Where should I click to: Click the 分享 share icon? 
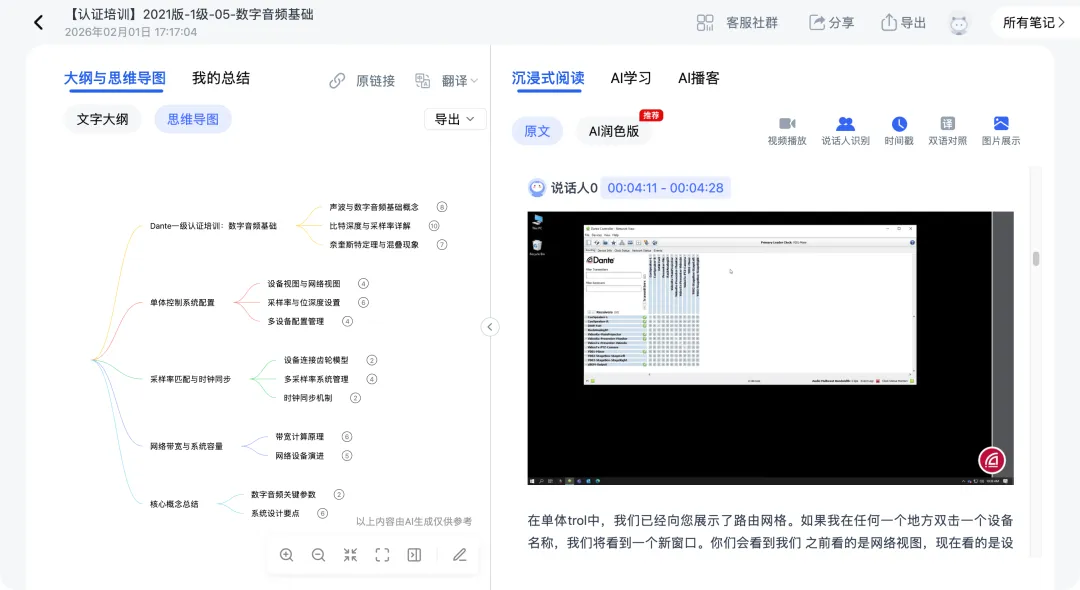pos(817,22)
